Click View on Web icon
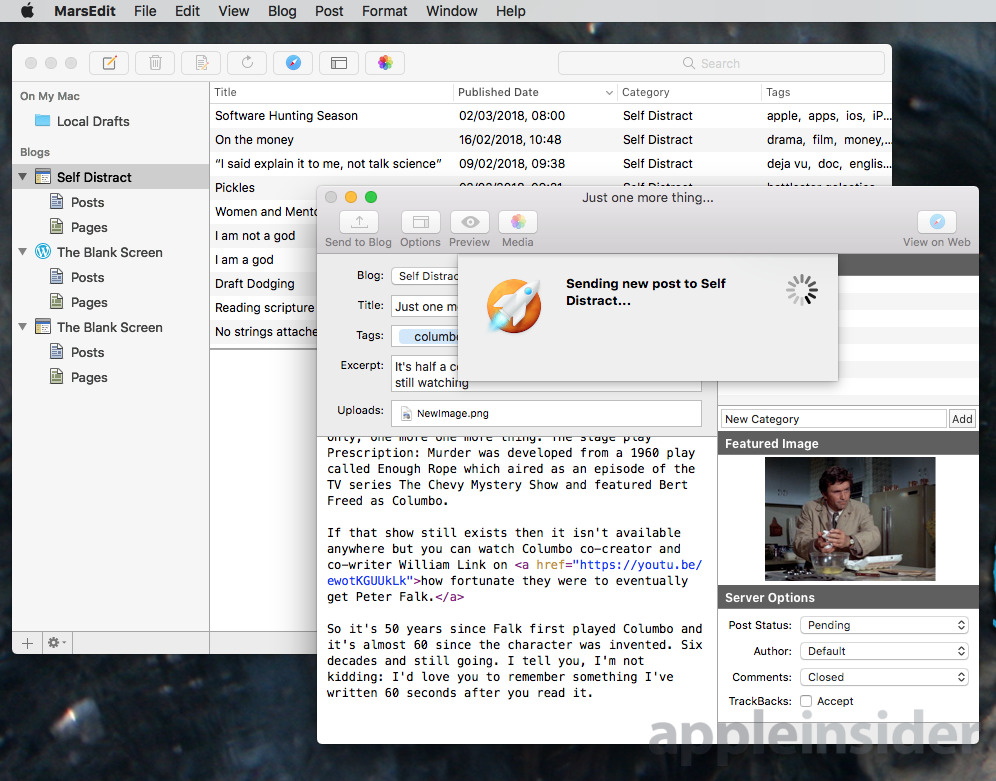Image resolution: width=996 pixels, height=781 pixels. point(937,222)
